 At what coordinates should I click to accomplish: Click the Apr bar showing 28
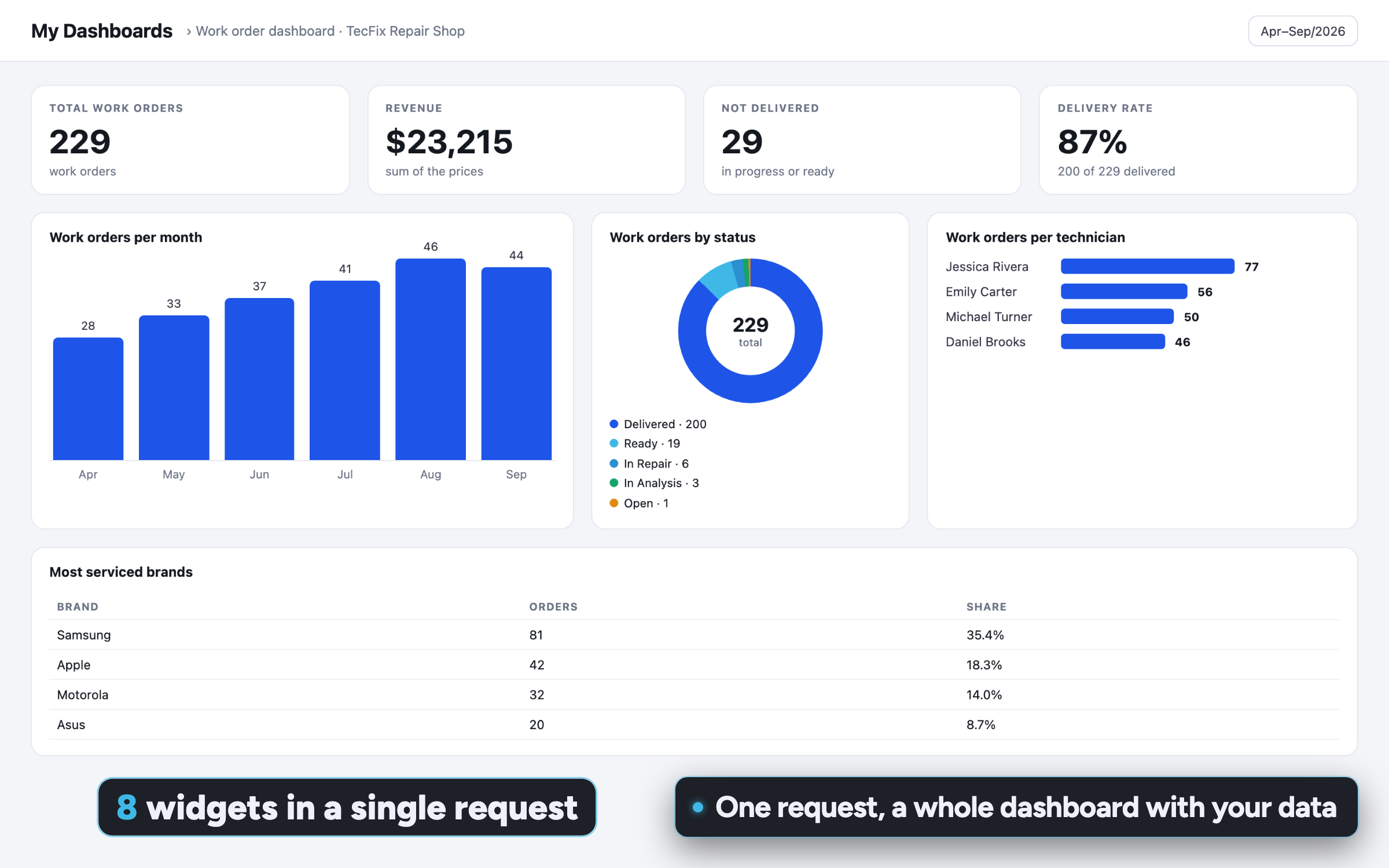88,399
